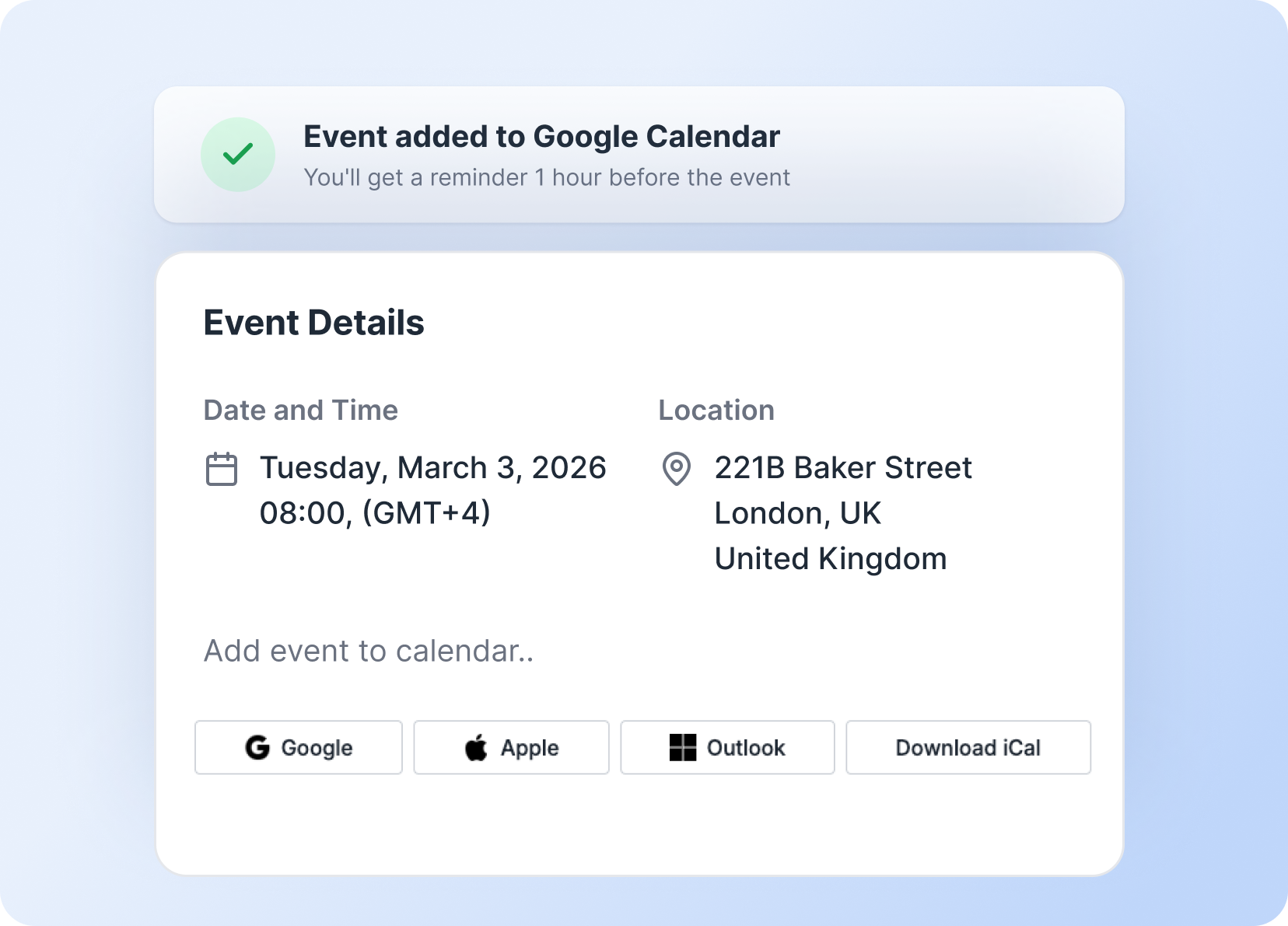This screenshot has width=1288, height=926.
Task: Add event using the Apple button
Action: 511,747
